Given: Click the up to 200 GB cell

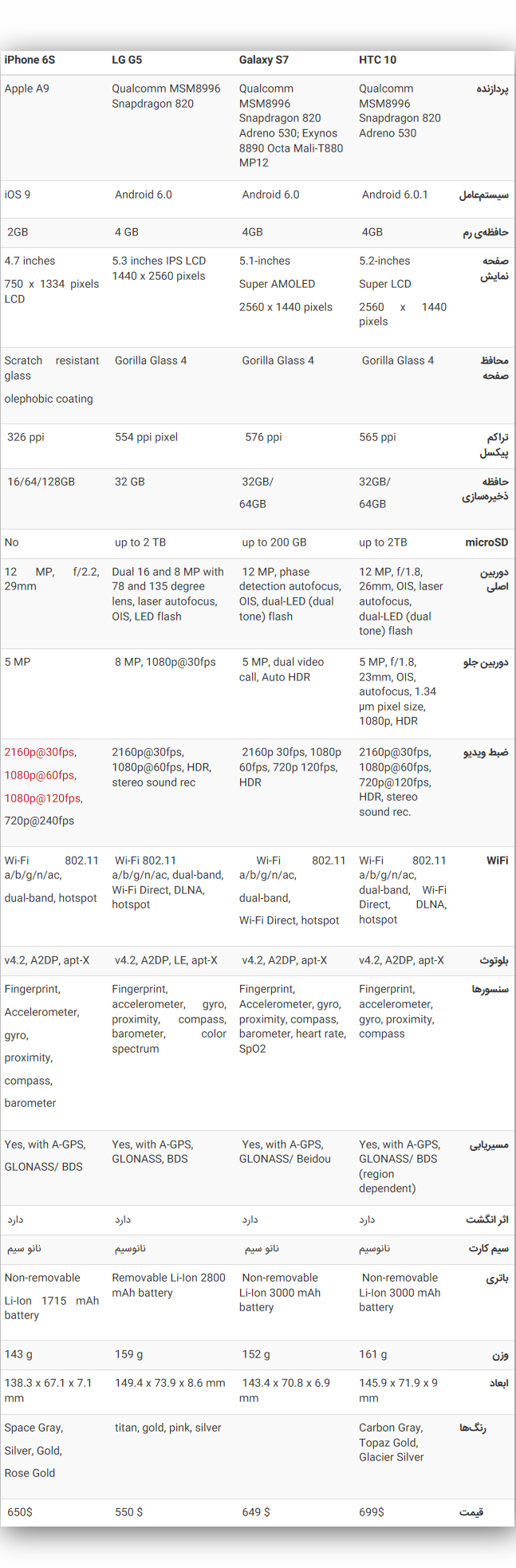Looking at the screenshot, I should pos(274,542).
